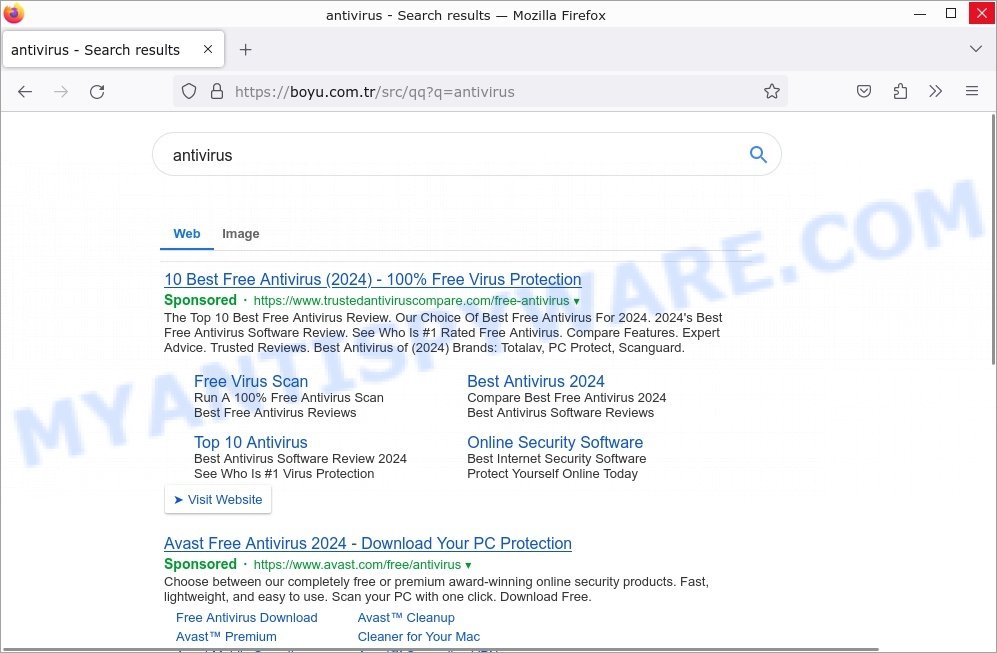Open 10 Best Free Antivirus (2024) link
This screenshot has height=653, width=997.
(373, 279)
